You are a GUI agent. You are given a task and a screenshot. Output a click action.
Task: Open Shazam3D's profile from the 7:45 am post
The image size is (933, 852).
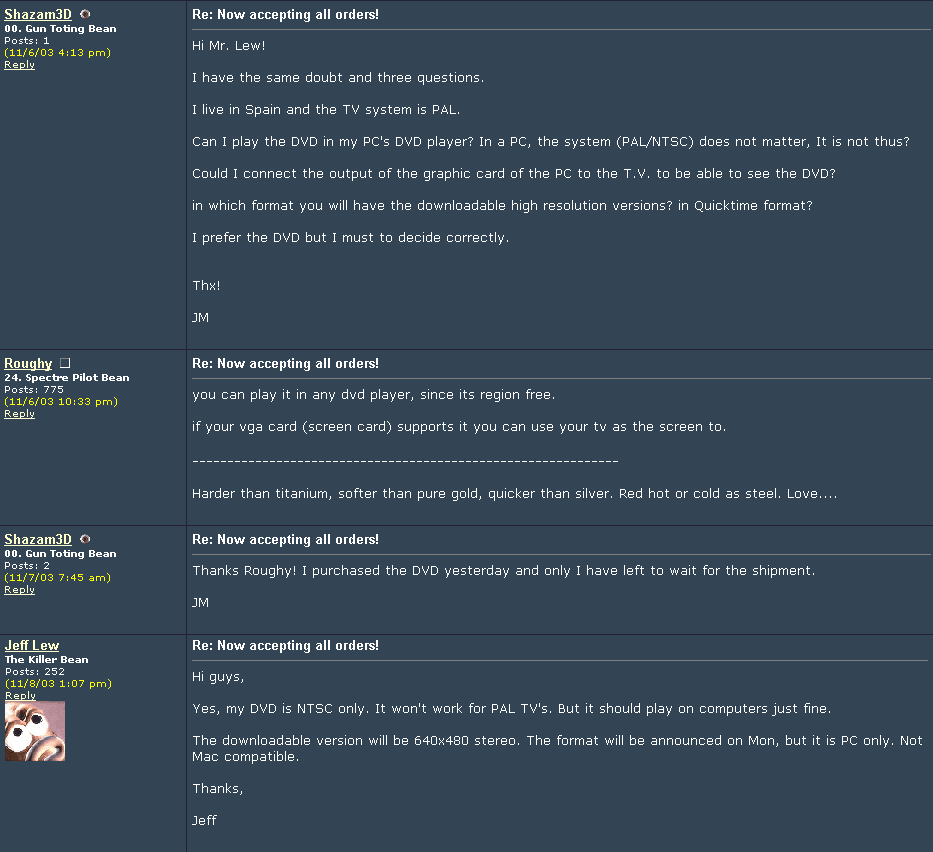38,540
